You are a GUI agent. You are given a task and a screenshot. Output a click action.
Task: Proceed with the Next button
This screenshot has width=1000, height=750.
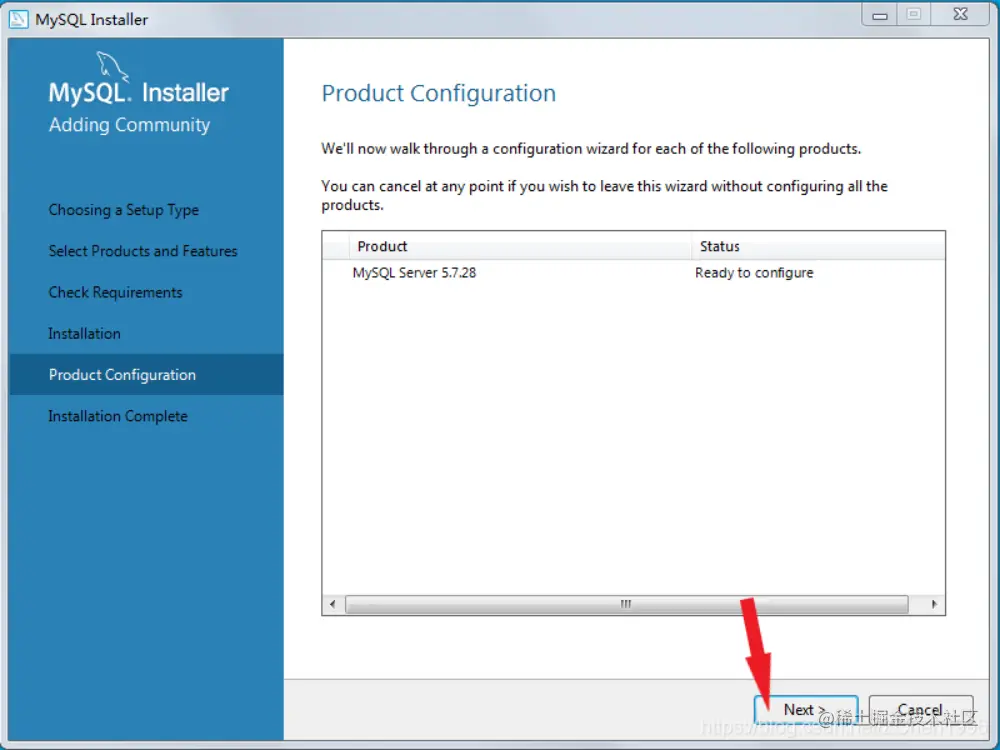click(x=805, y=710)
